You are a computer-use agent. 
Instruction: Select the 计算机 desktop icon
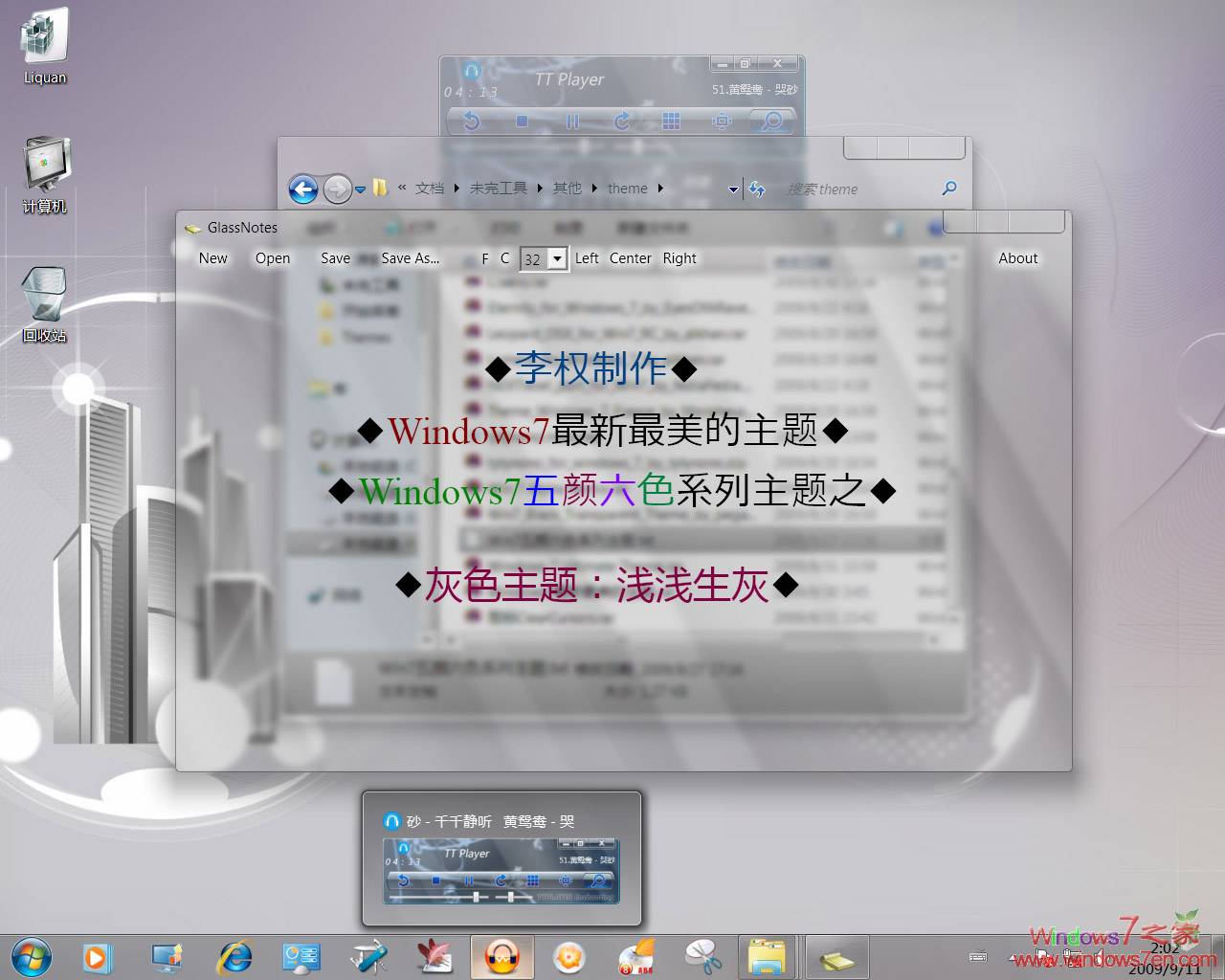45,176
